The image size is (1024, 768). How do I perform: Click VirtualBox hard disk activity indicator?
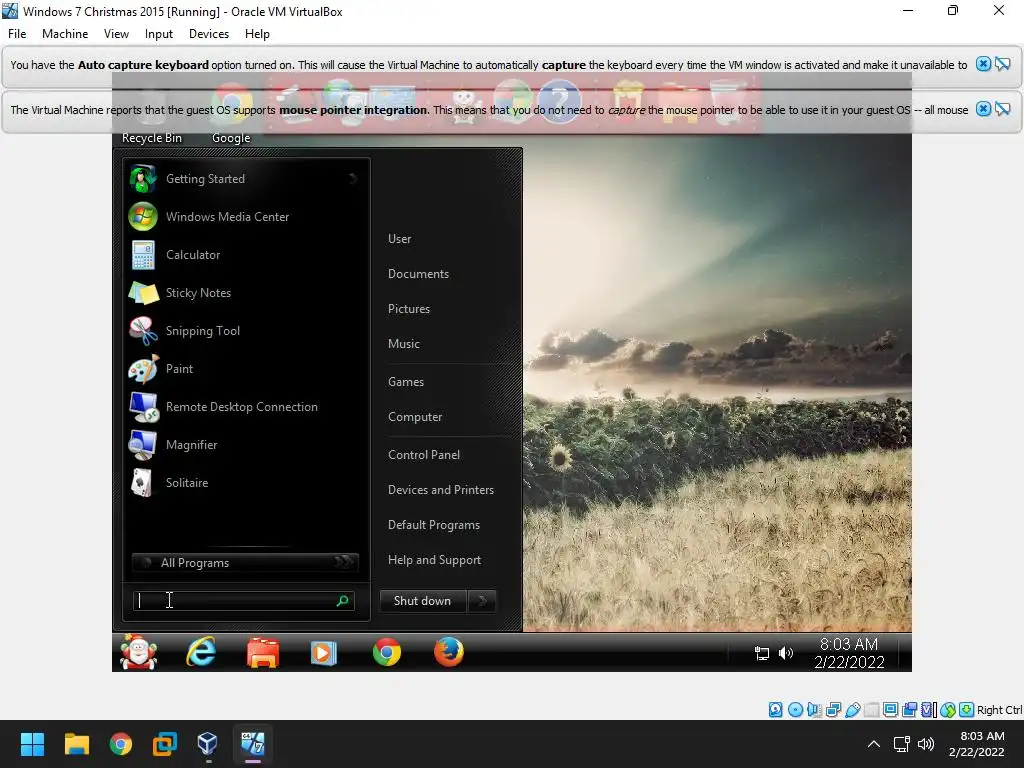point(775,710)
